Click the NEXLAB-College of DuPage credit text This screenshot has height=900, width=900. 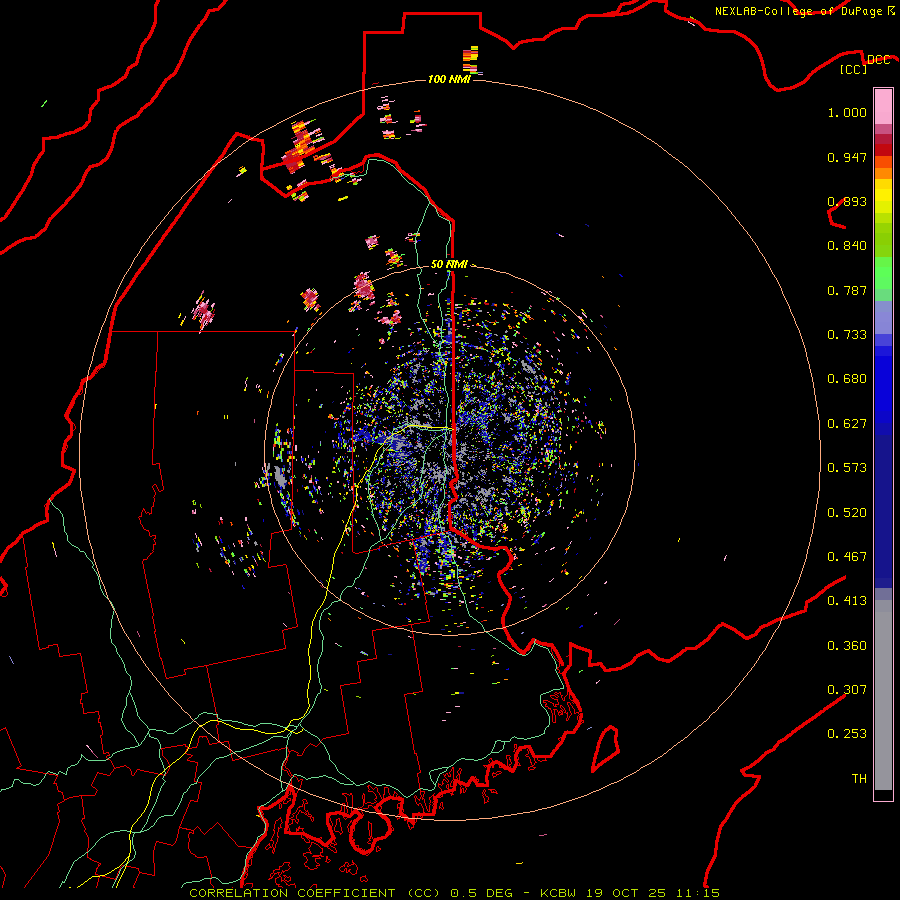point(799,11)
